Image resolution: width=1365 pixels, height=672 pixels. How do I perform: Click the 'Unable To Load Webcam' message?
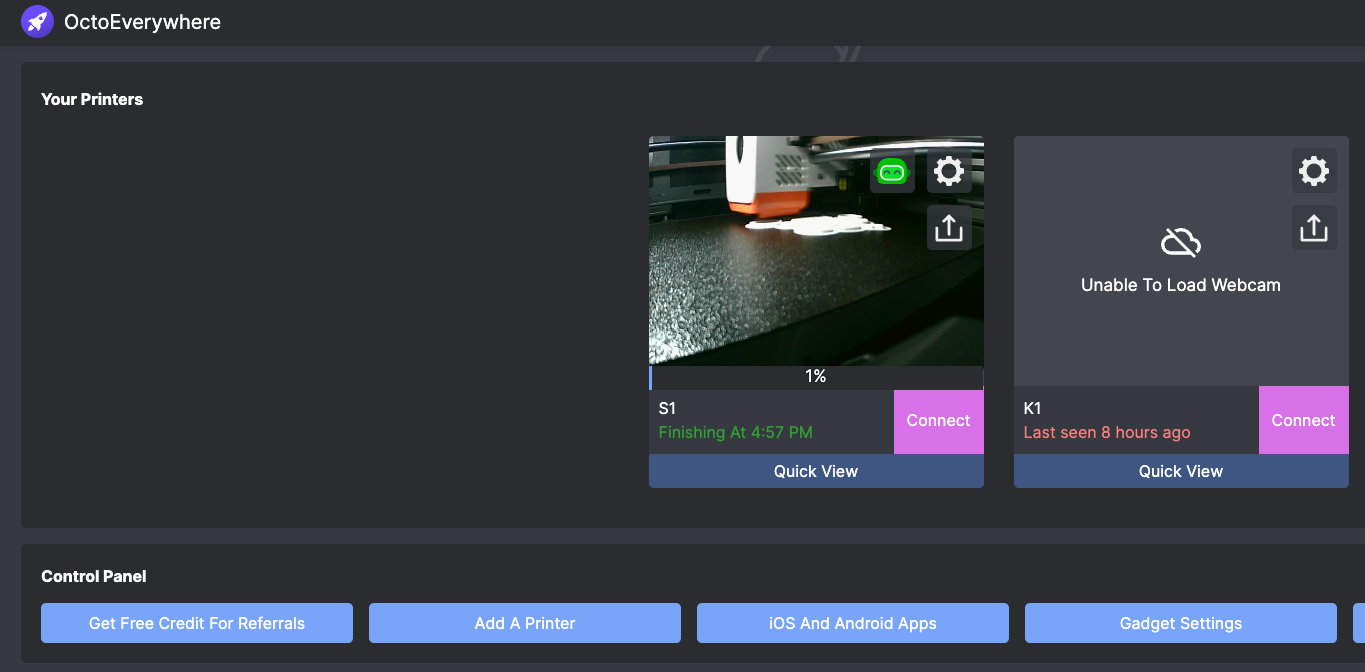[1181, 285]
